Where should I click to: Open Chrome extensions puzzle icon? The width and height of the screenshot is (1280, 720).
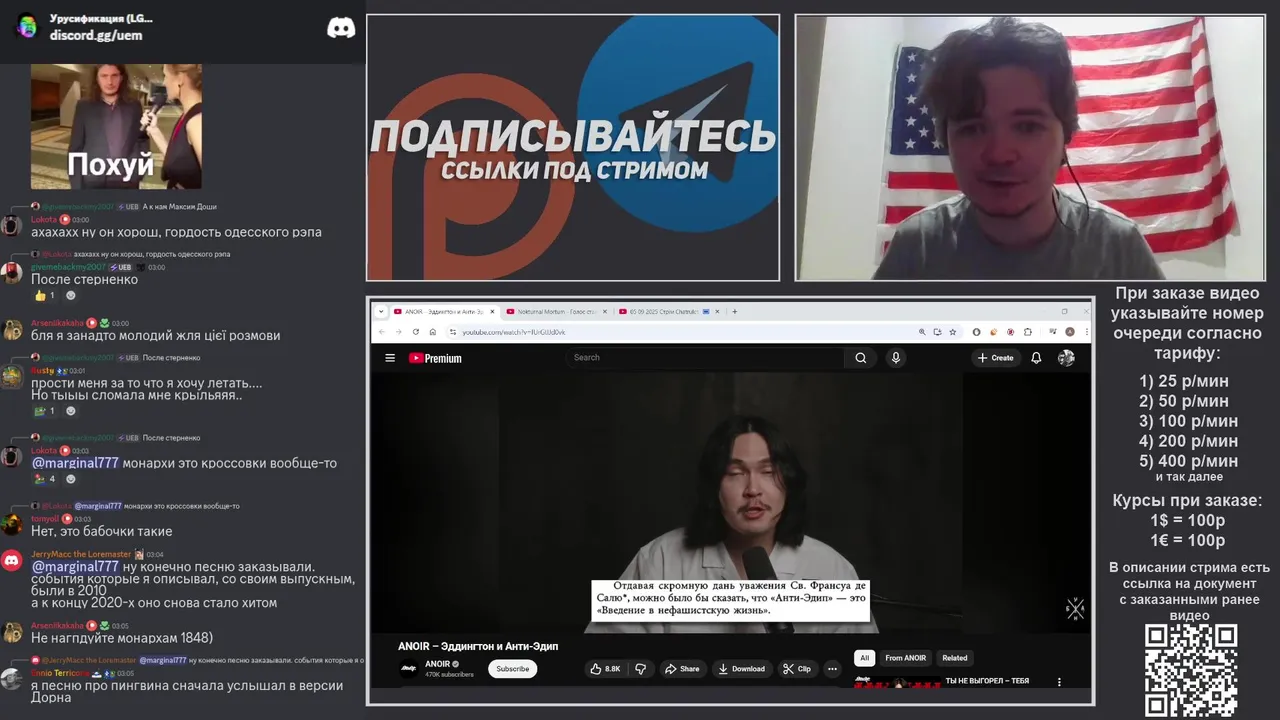coord(1027,331)
